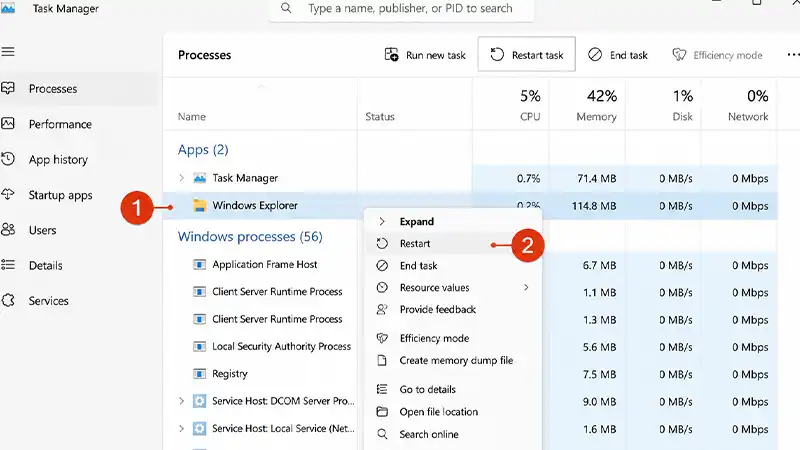Click the Search online magnifier icon in menu

click(382, 434)
